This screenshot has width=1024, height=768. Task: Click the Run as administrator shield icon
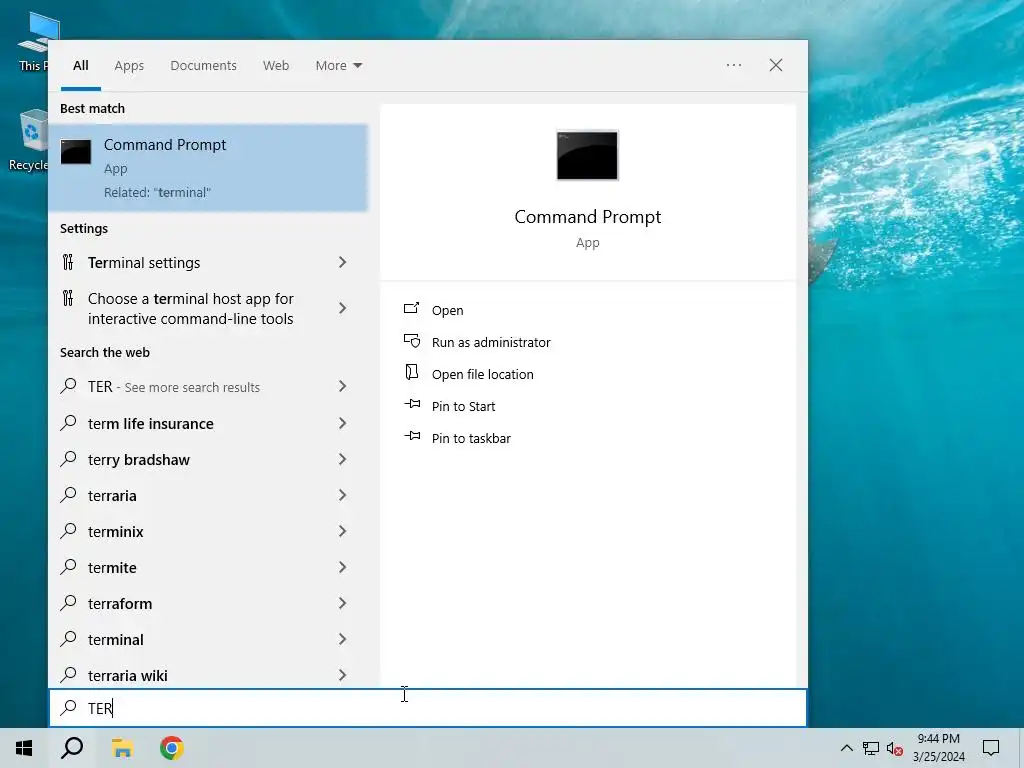[411, 340]
